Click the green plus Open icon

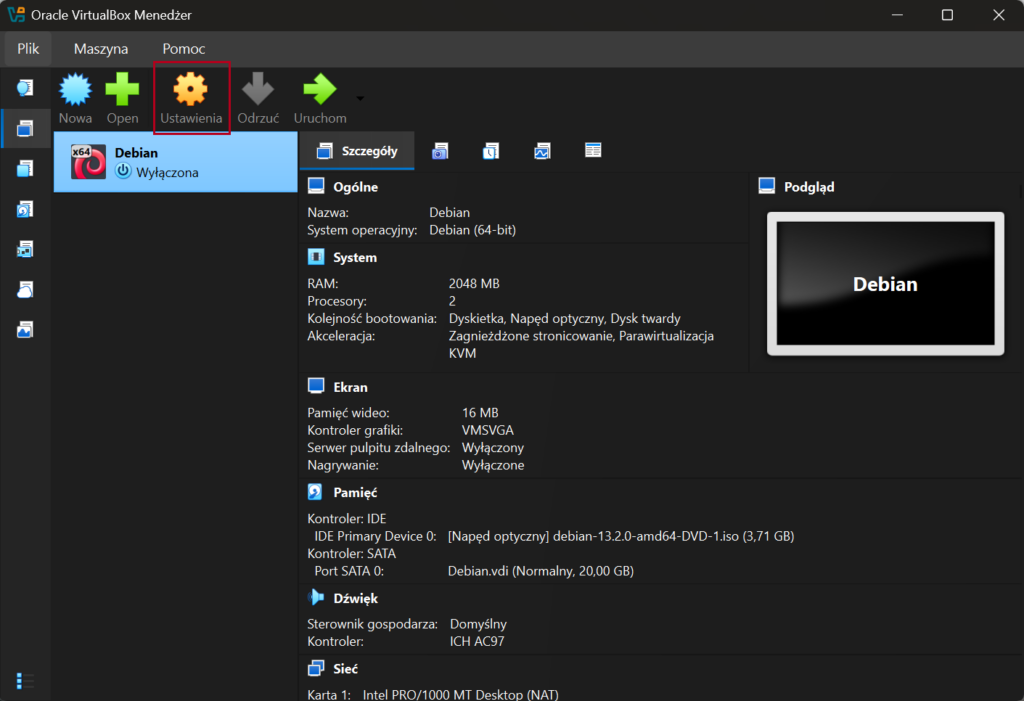pyautogui.click(x=122, y=90)
